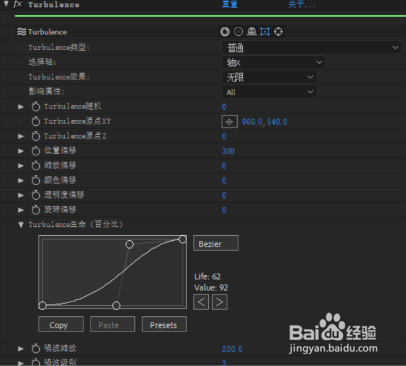Go to previous curve point button

pyautogui.click(x=201, y=302)
